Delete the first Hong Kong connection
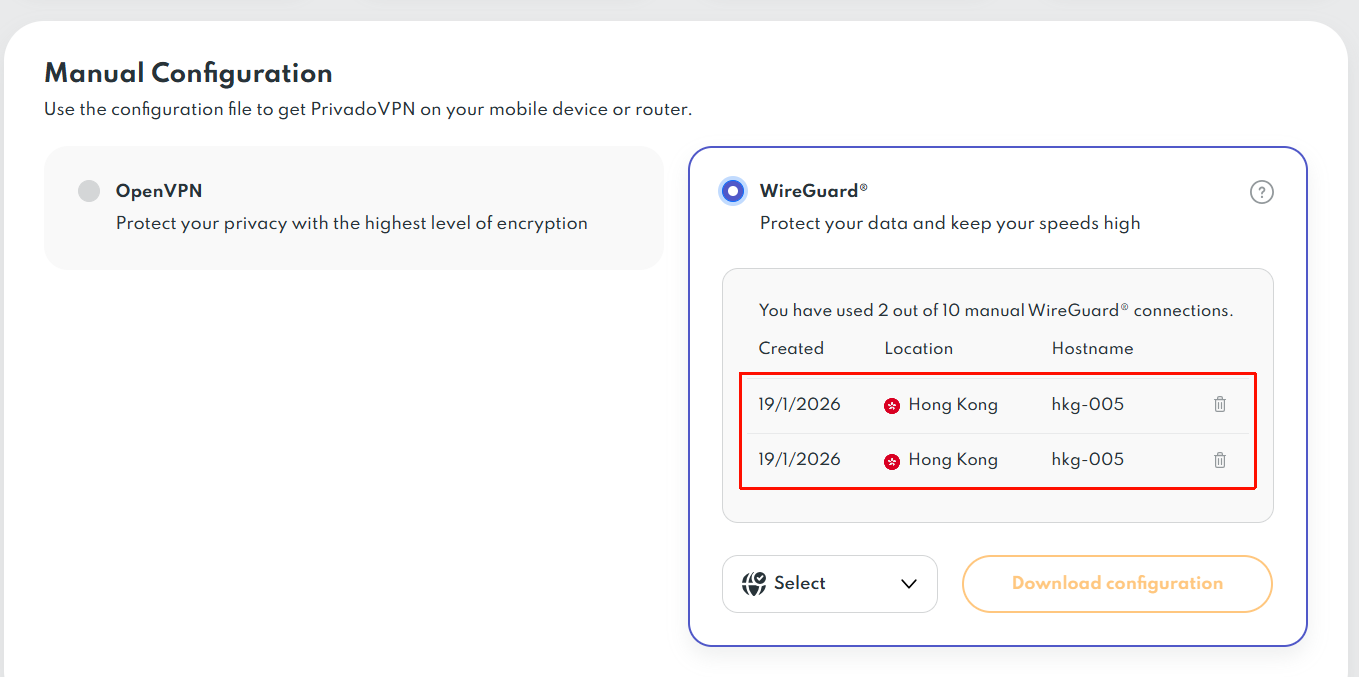 [x=1220, y=405]
